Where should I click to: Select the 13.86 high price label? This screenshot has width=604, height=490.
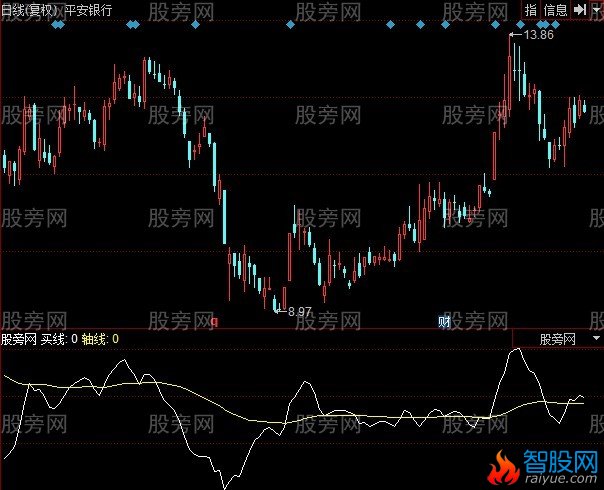(539, 35)
